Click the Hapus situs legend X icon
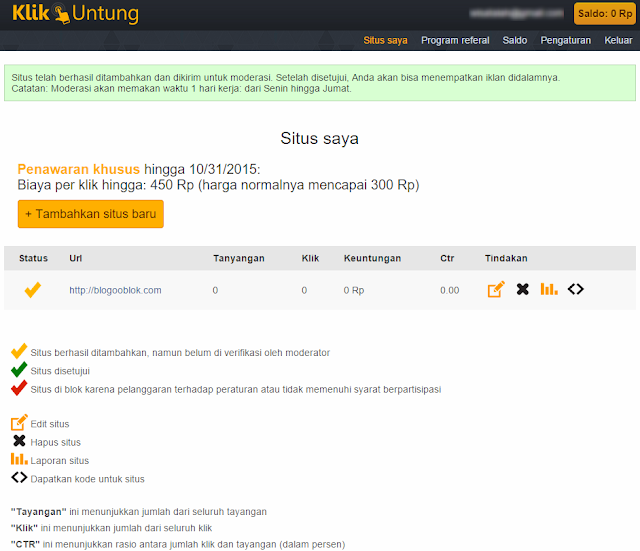The width and height of the screenshot is (640, 551). (x=19, y=441)
